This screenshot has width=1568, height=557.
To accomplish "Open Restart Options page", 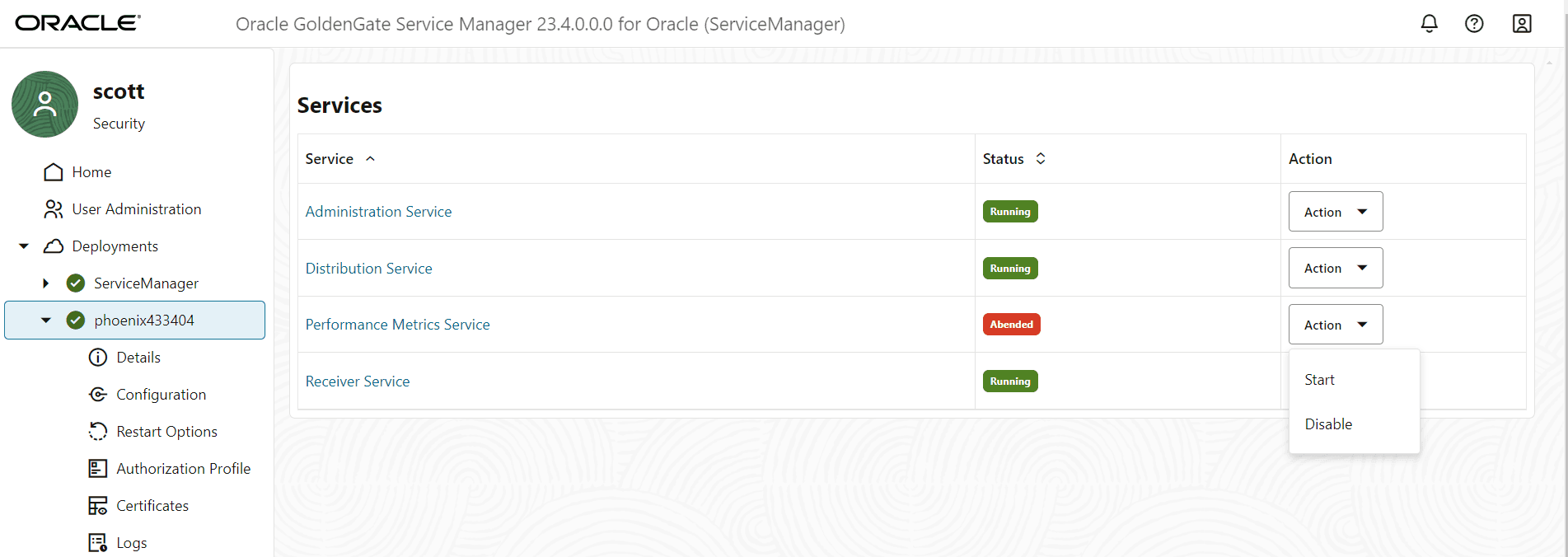I will pos(167,432).
